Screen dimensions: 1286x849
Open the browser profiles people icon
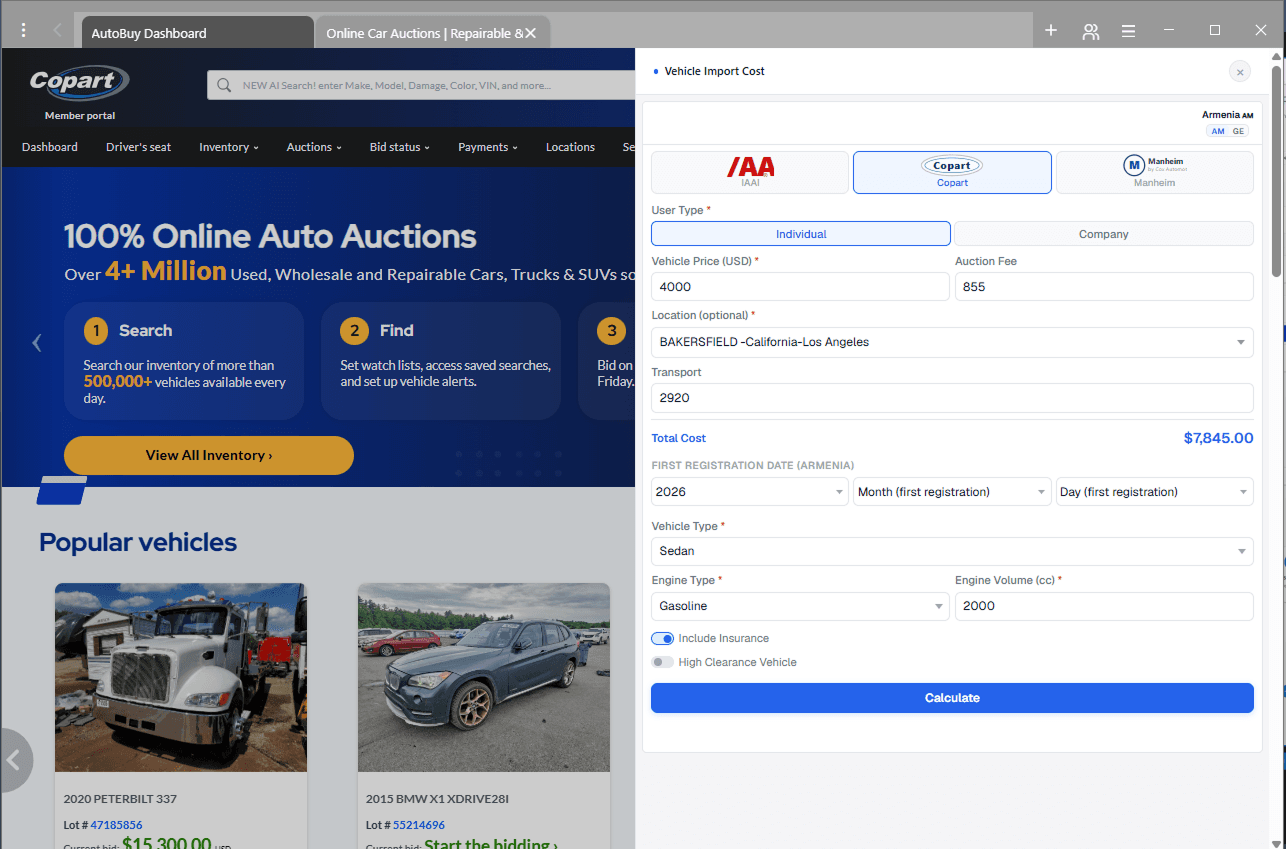click(x=1090, y=31)
